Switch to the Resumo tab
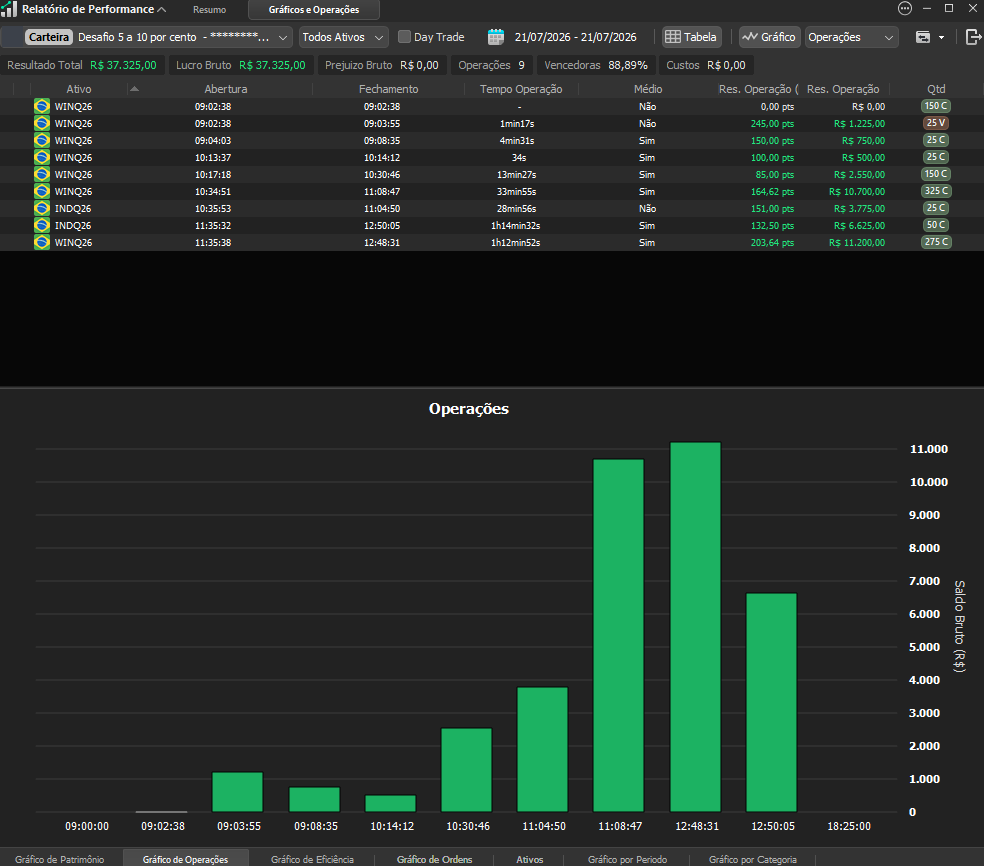 coord(210,9)
